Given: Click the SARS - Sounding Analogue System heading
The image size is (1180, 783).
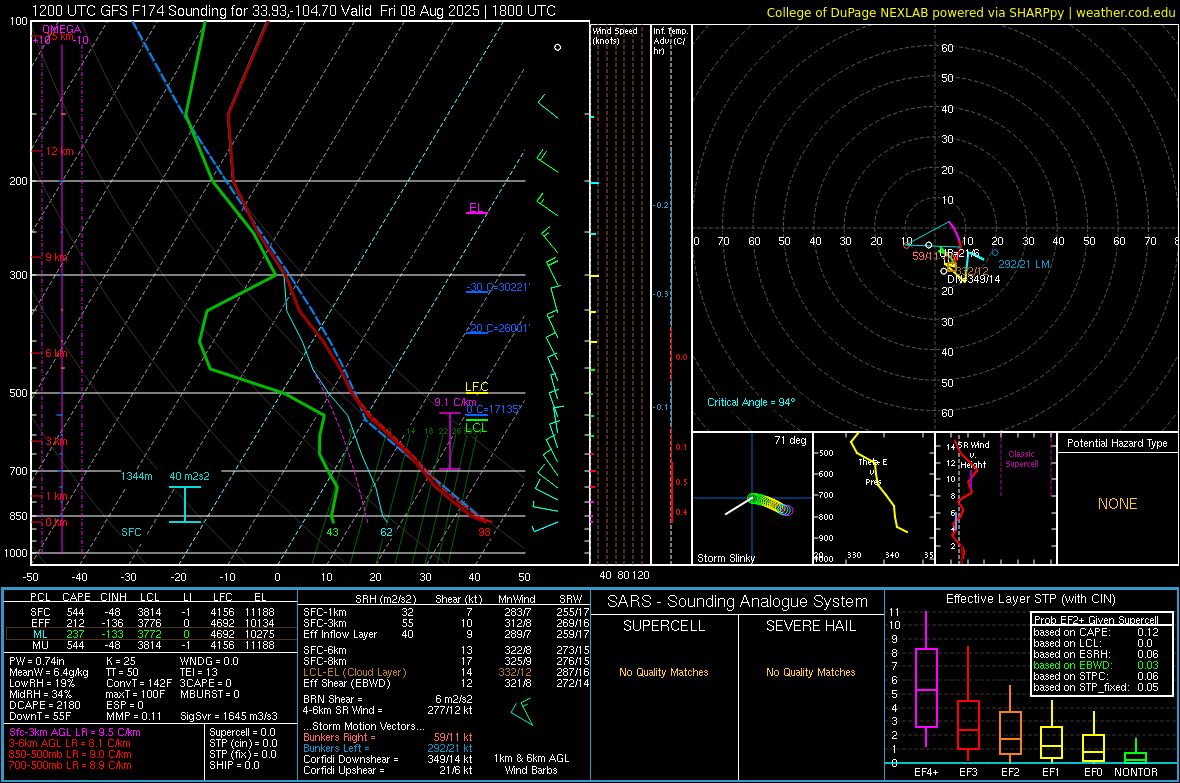Looking at the screenshot, I should (x=738, y=602).
